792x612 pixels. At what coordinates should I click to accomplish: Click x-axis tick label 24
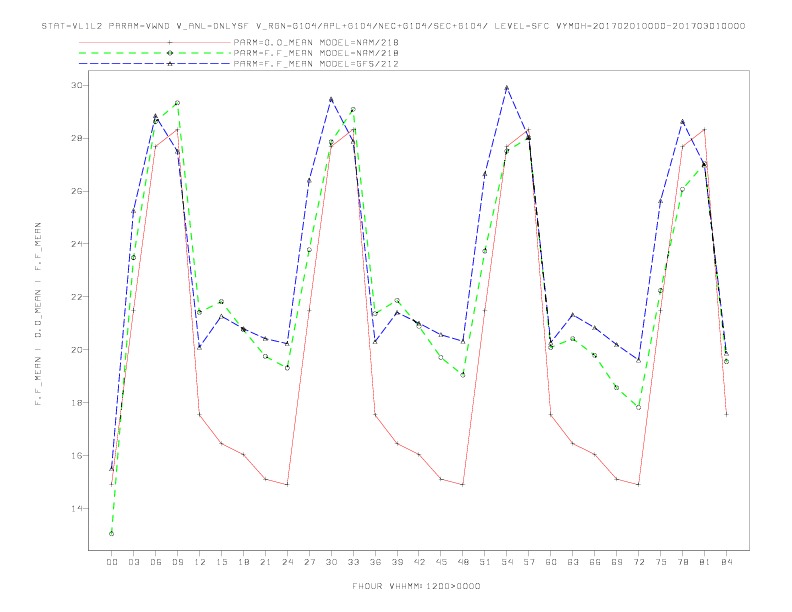tap(287, 562)
